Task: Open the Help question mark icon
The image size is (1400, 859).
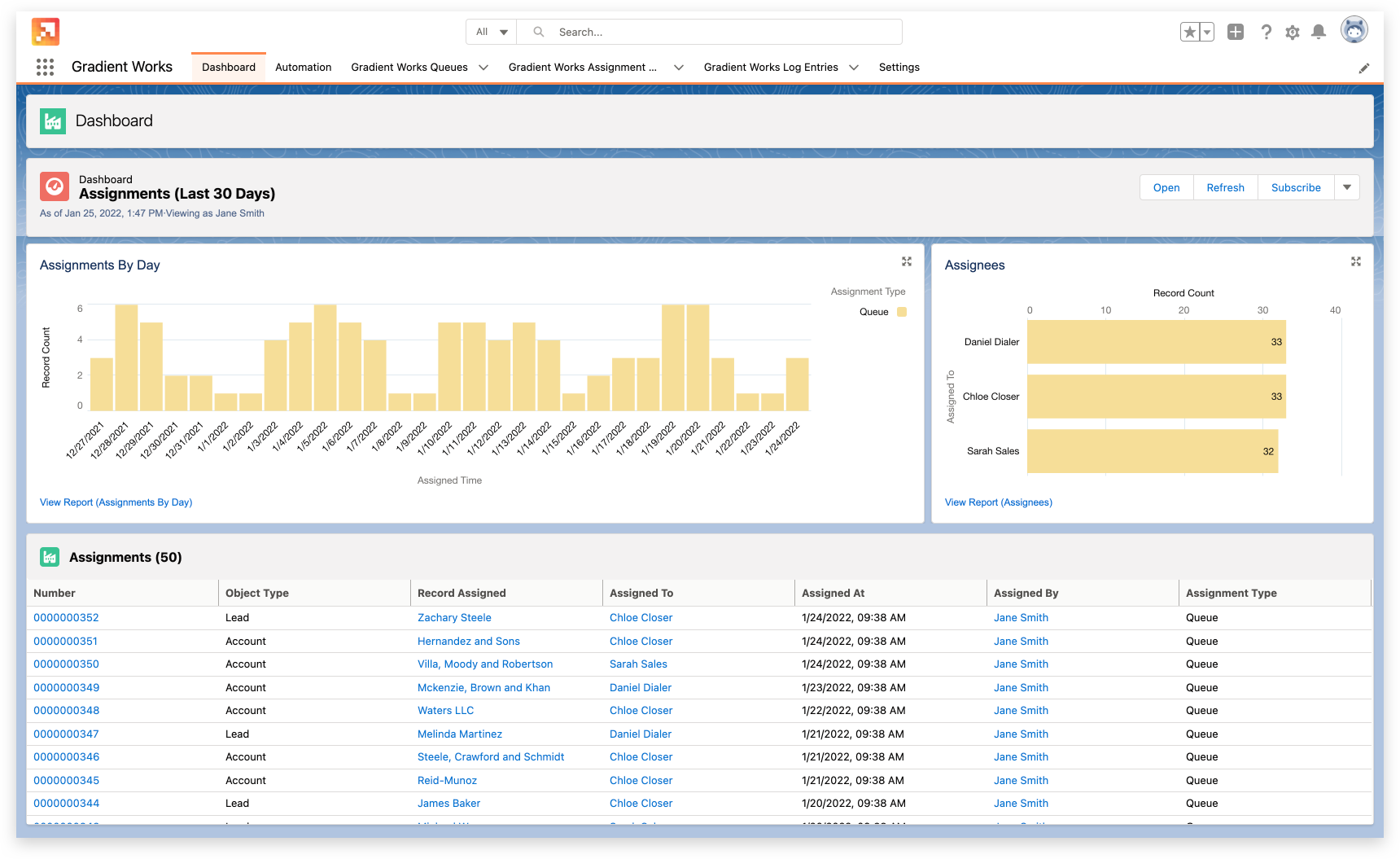Action: (x=1266, y=32)
